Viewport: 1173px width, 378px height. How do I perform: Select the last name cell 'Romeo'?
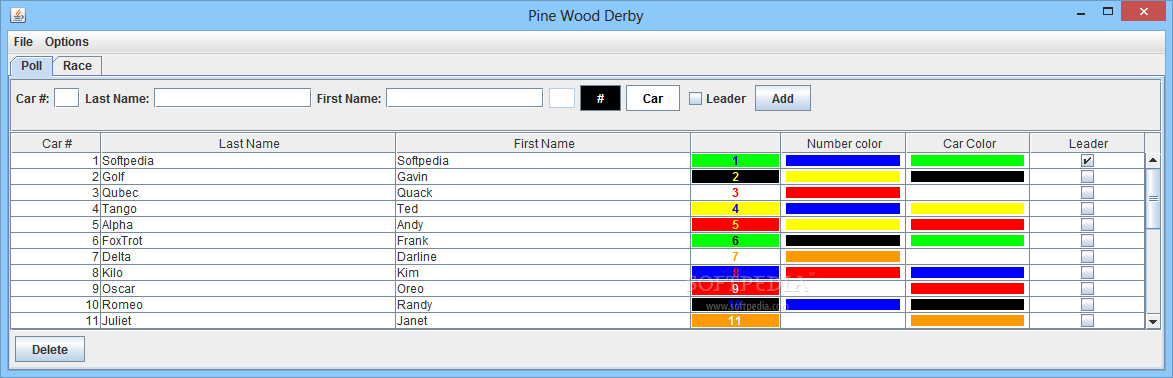248,305
